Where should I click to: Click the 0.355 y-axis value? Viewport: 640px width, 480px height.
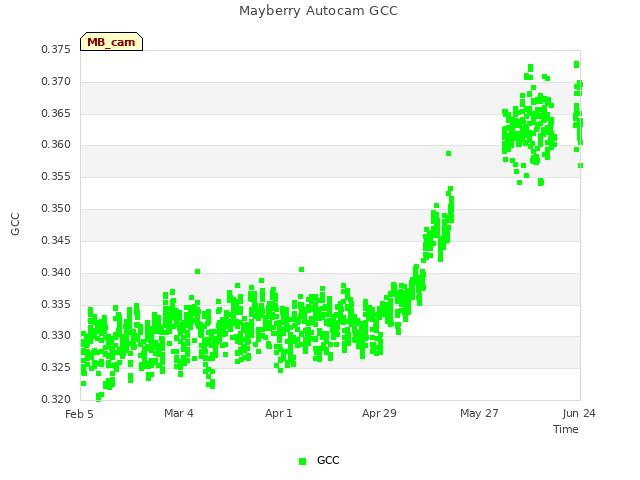tap(56, 177)
